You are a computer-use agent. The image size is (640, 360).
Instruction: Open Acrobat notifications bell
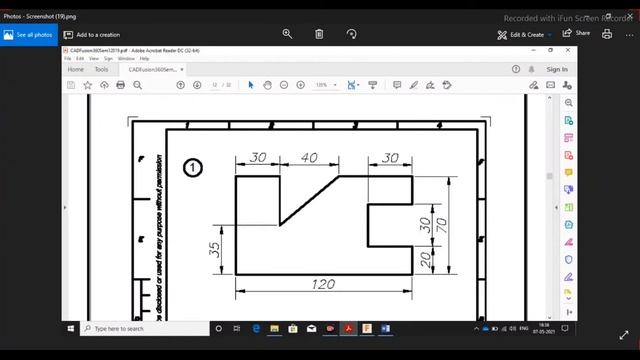click(x=531, y=69)
